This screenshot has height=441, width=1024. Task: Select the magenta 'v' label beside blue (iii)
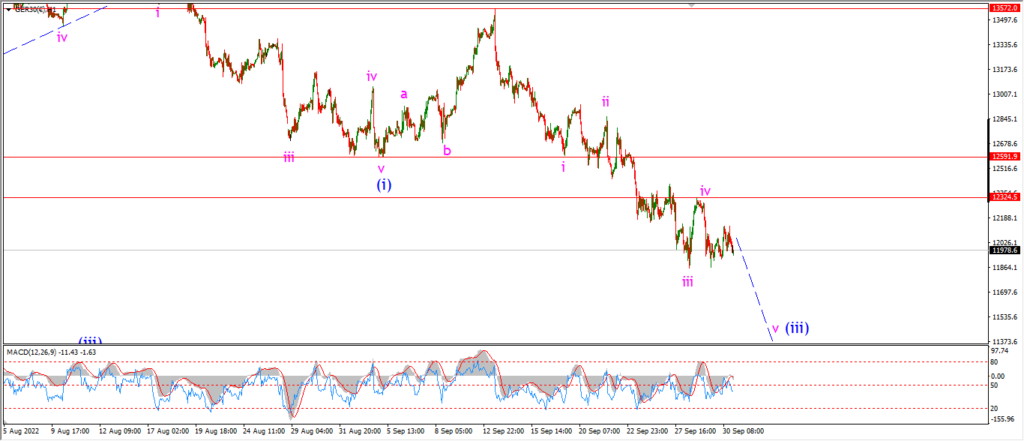(775, 328)
